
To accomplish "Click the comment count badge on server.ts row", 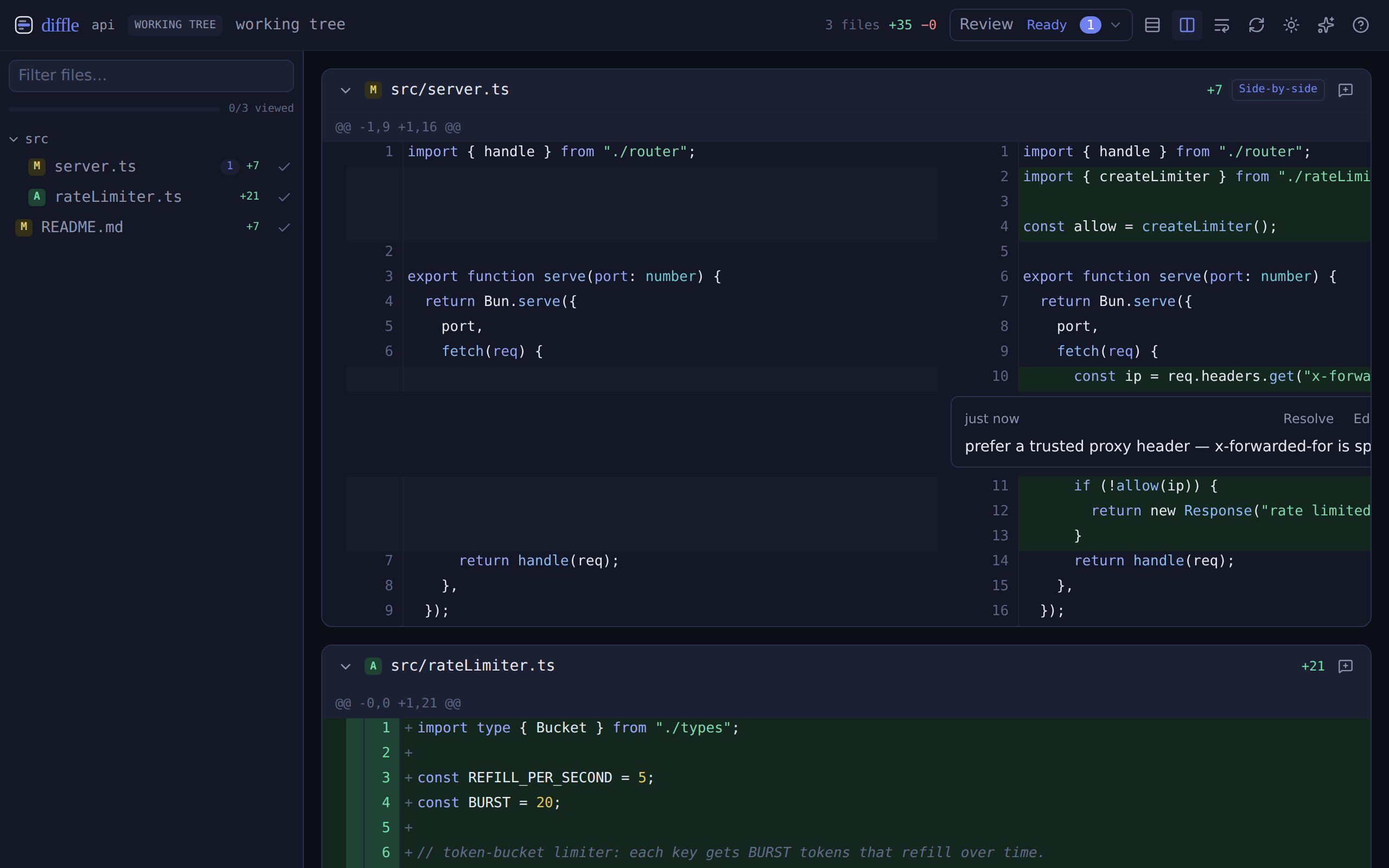I will (230, 166).
